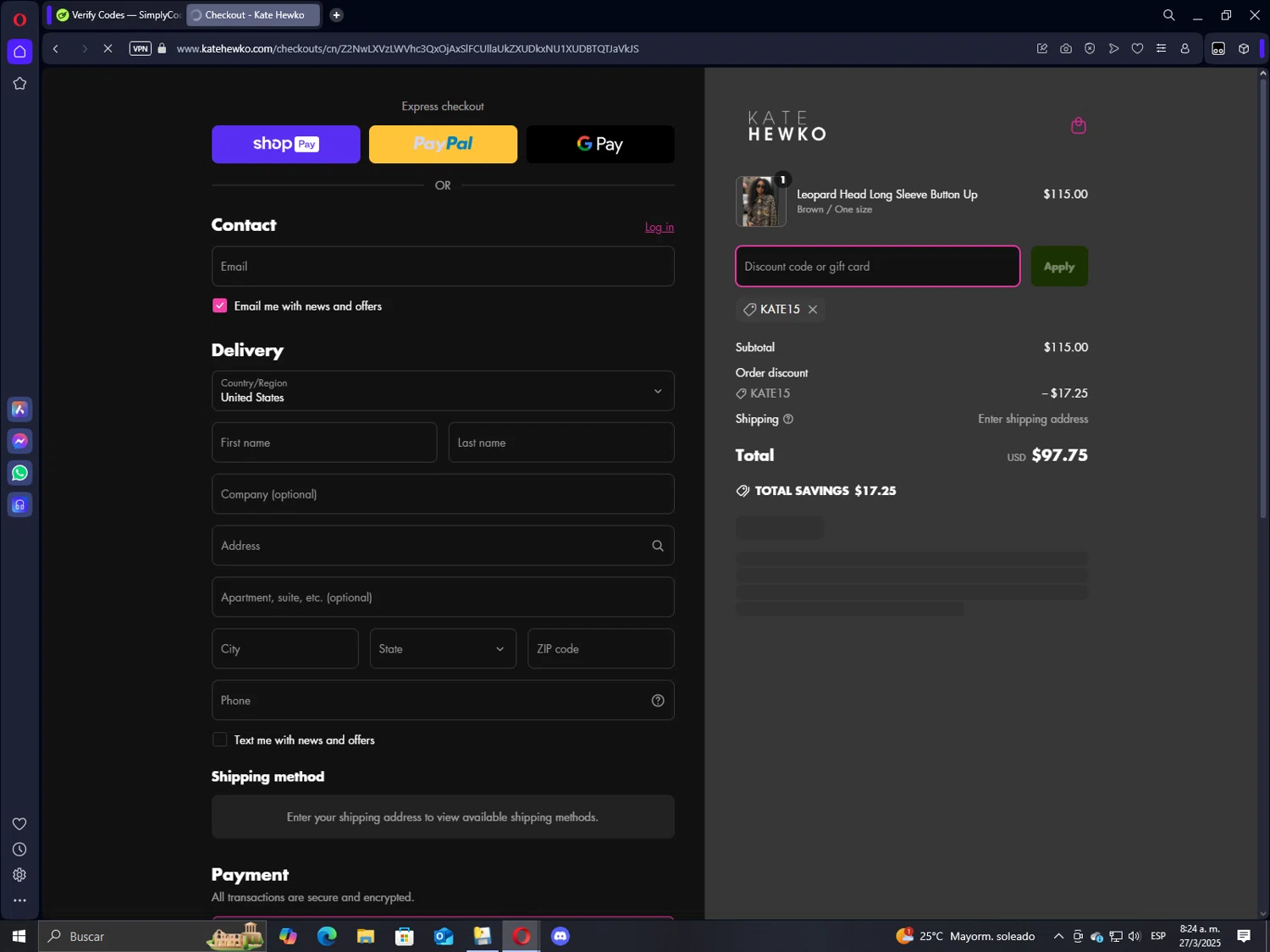This screenshot has width=1270, height=952.
Task: Open Messenger in Opera sidebar
Action: pyautogui.click(x=19, y=441)
